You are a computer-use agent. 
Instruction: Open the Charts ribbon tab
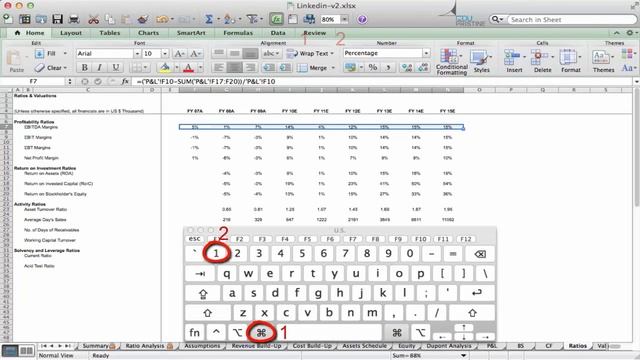tap(148, 33)
